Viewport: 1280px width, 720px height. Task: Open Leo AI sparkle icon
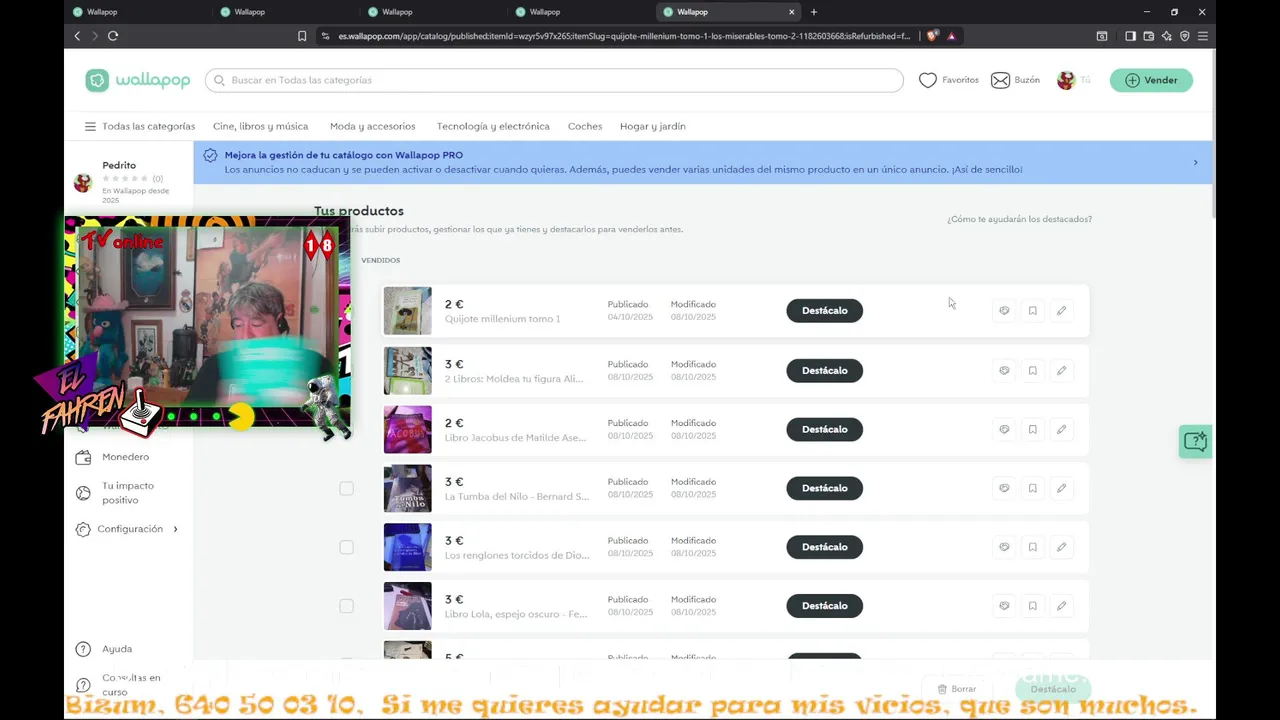point(1166,36)
